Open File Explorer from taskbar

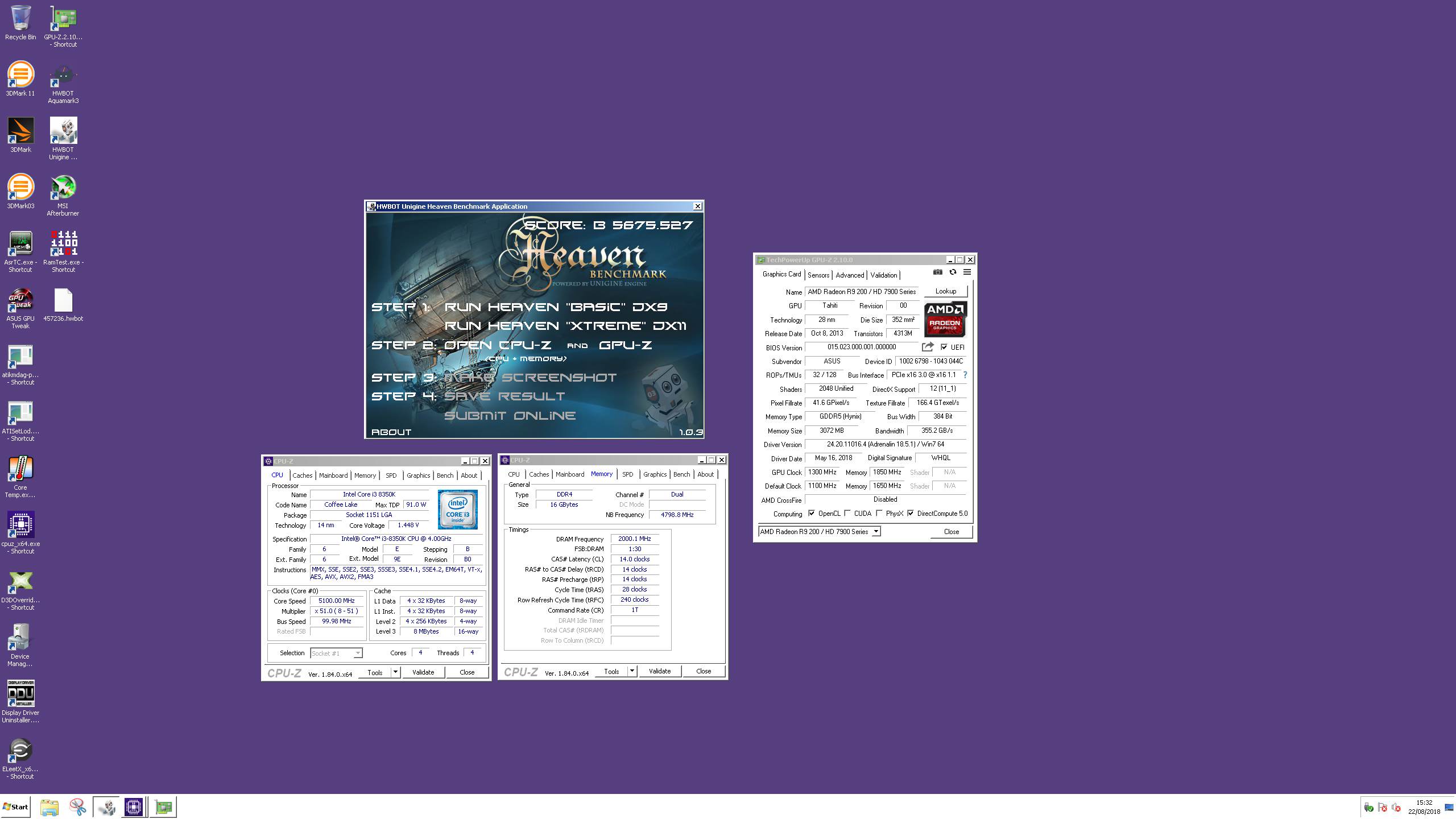click(49, 806)
